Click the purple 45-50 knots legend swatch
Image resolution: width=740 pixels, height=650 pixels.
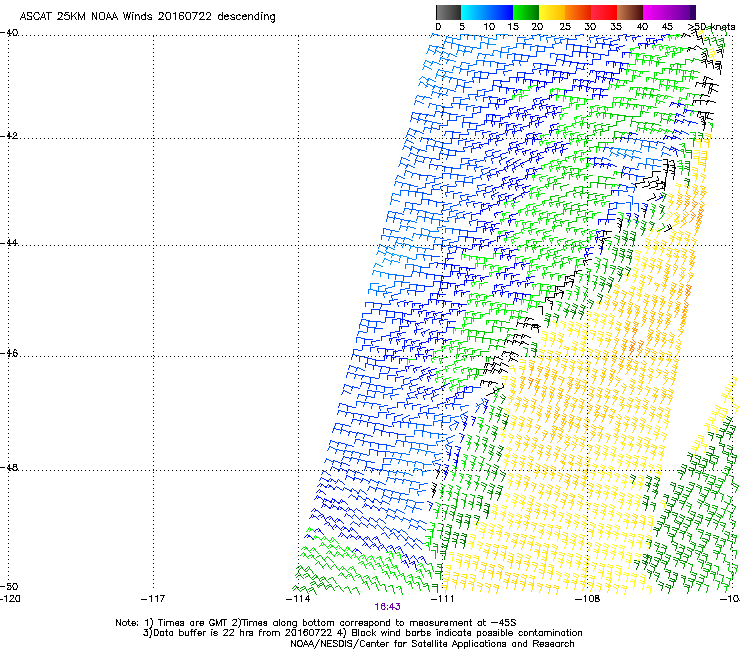pyautogui.click(x=682, y=12)
